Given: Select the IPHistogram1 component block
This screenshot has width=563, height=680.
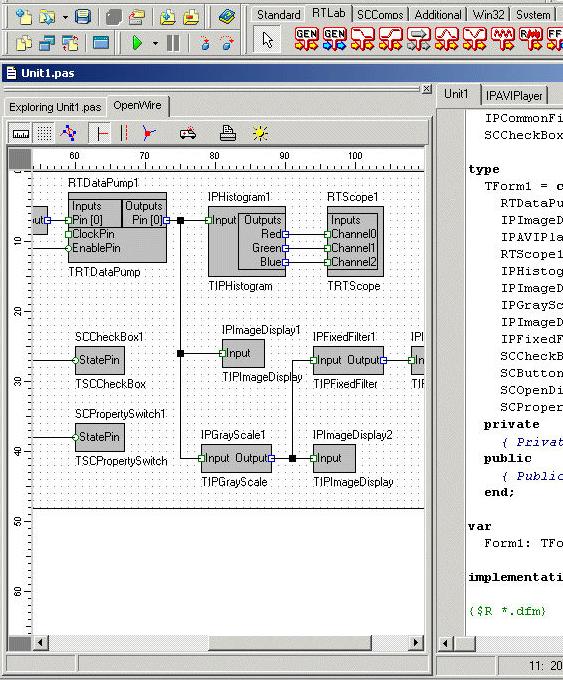Looking at the screenshot, I should (x=247, y=242).
